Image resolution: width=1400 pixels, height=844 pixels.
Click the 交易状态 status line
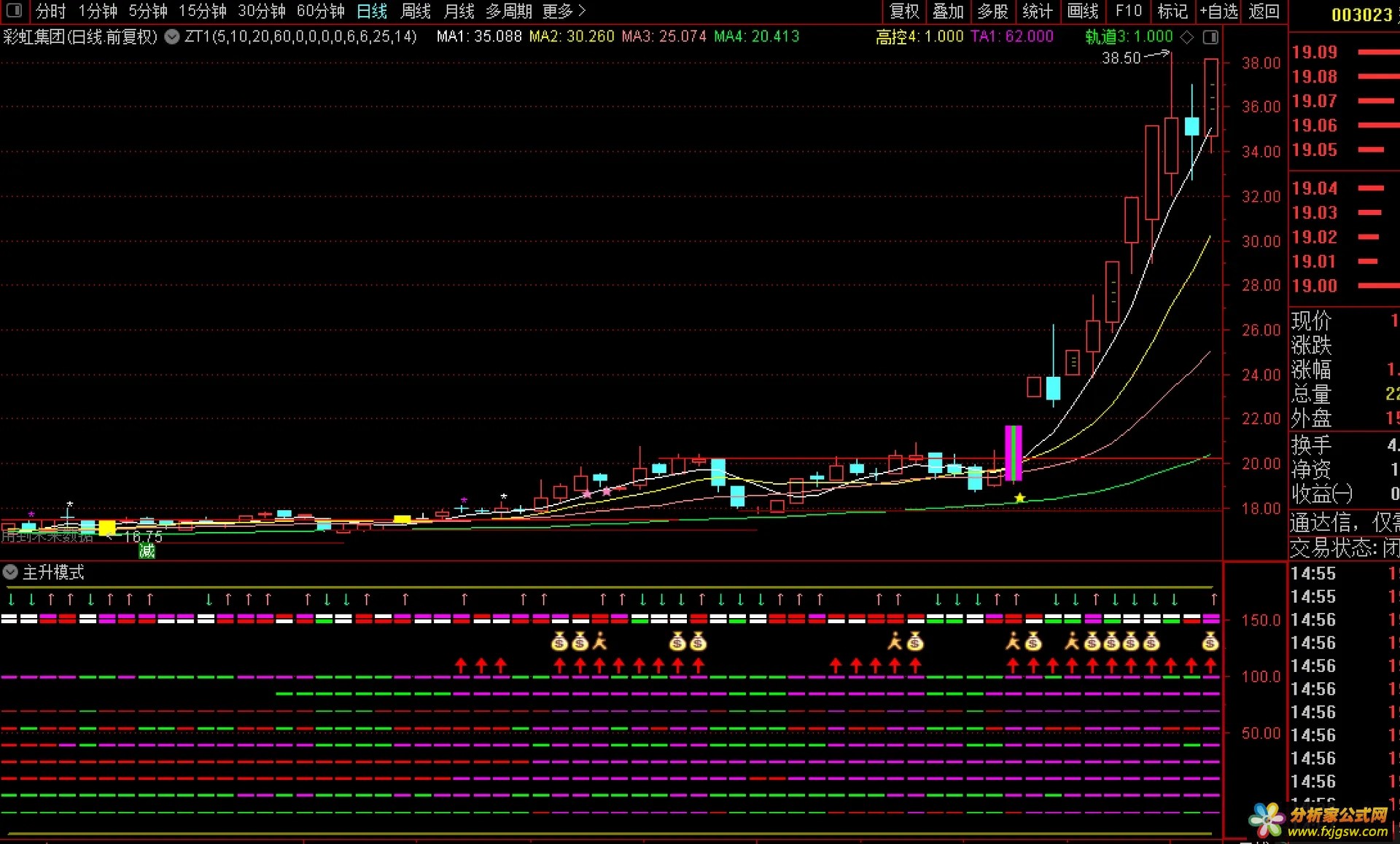(1345, 547)
